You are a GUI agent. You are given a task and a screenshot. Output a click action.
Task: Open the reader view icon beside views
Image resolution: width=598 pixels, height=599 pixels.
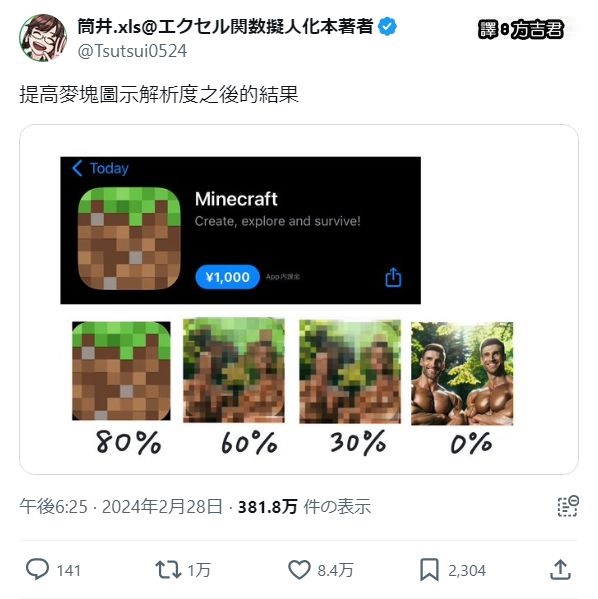coord(568,506)
